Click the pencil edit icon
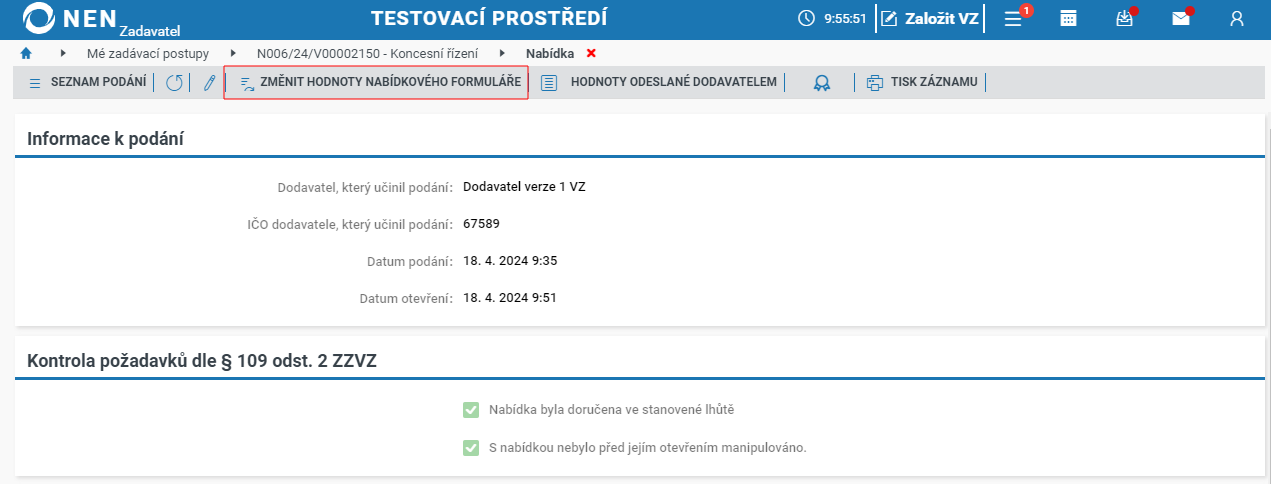Image resolution: width=1271 pixels, height=484 pixels. pos(209,83)
